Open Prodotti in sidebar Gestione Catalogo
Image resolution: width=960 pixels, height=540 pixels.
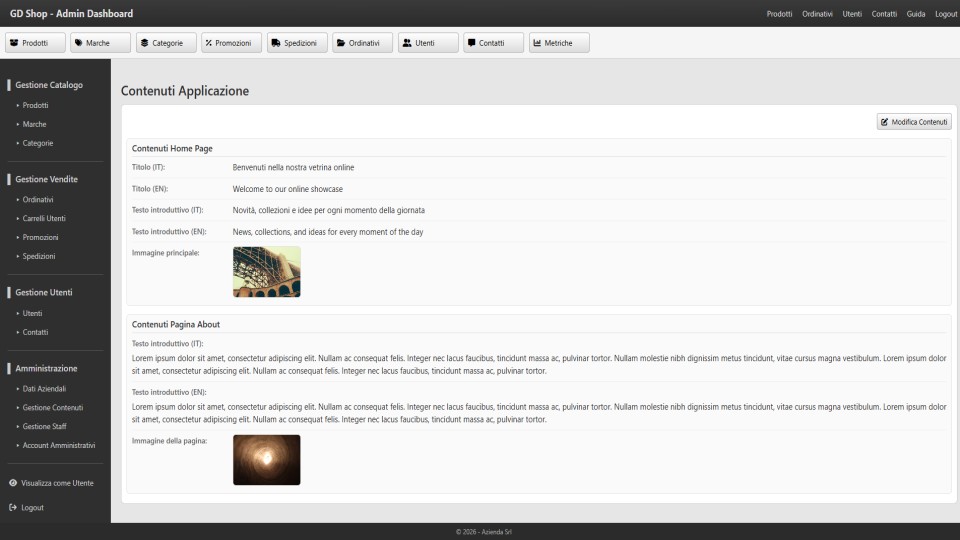click(x=36, y=105)
